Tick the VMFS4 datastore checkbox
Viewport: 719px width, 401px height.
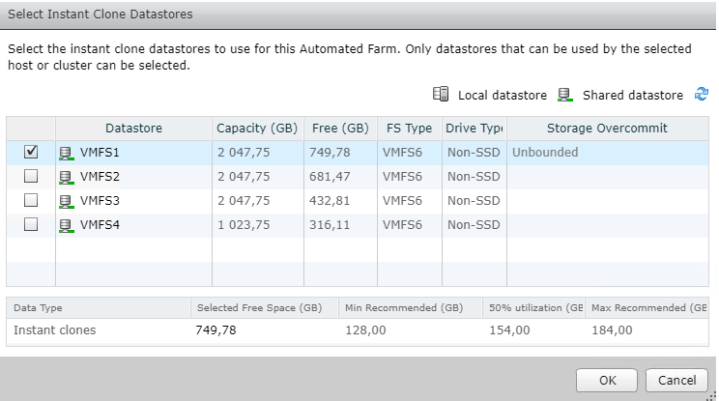tap(30, 222)
